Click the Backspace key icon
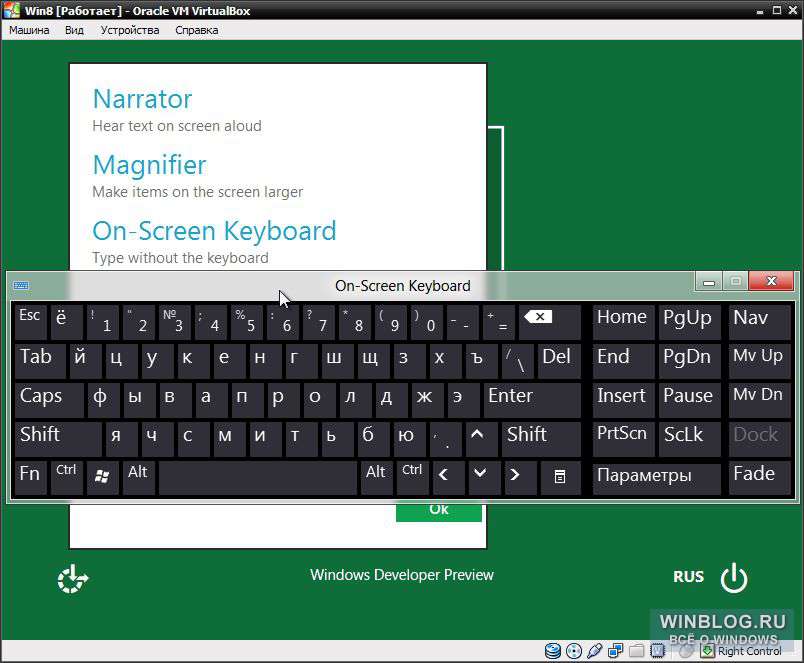Viewport: 804px width, 663px height. coord(549,322)
